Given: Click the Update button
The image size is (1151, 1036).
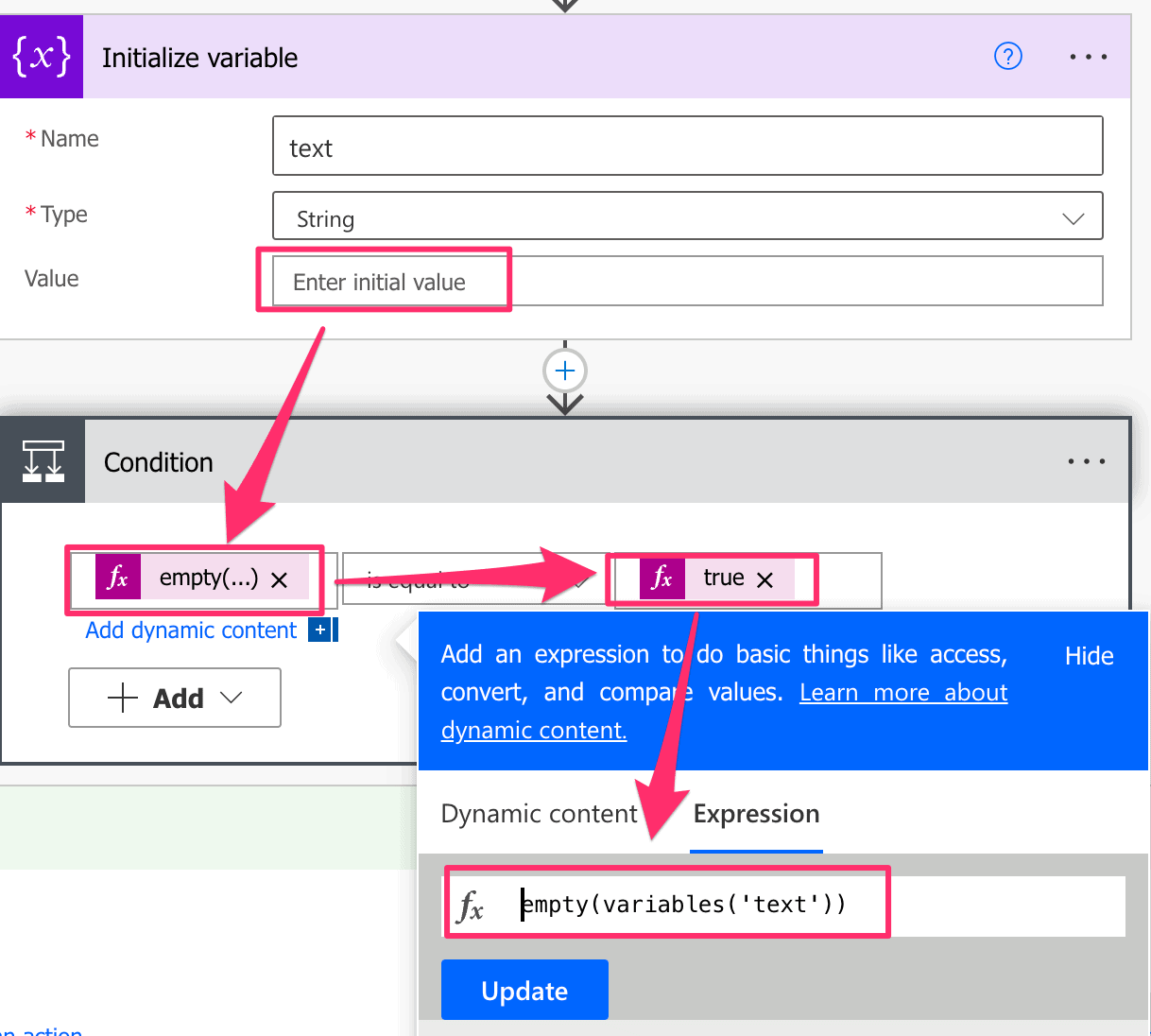Looking at the screenshot, I should pyautogui.click(x=524, y=990).
